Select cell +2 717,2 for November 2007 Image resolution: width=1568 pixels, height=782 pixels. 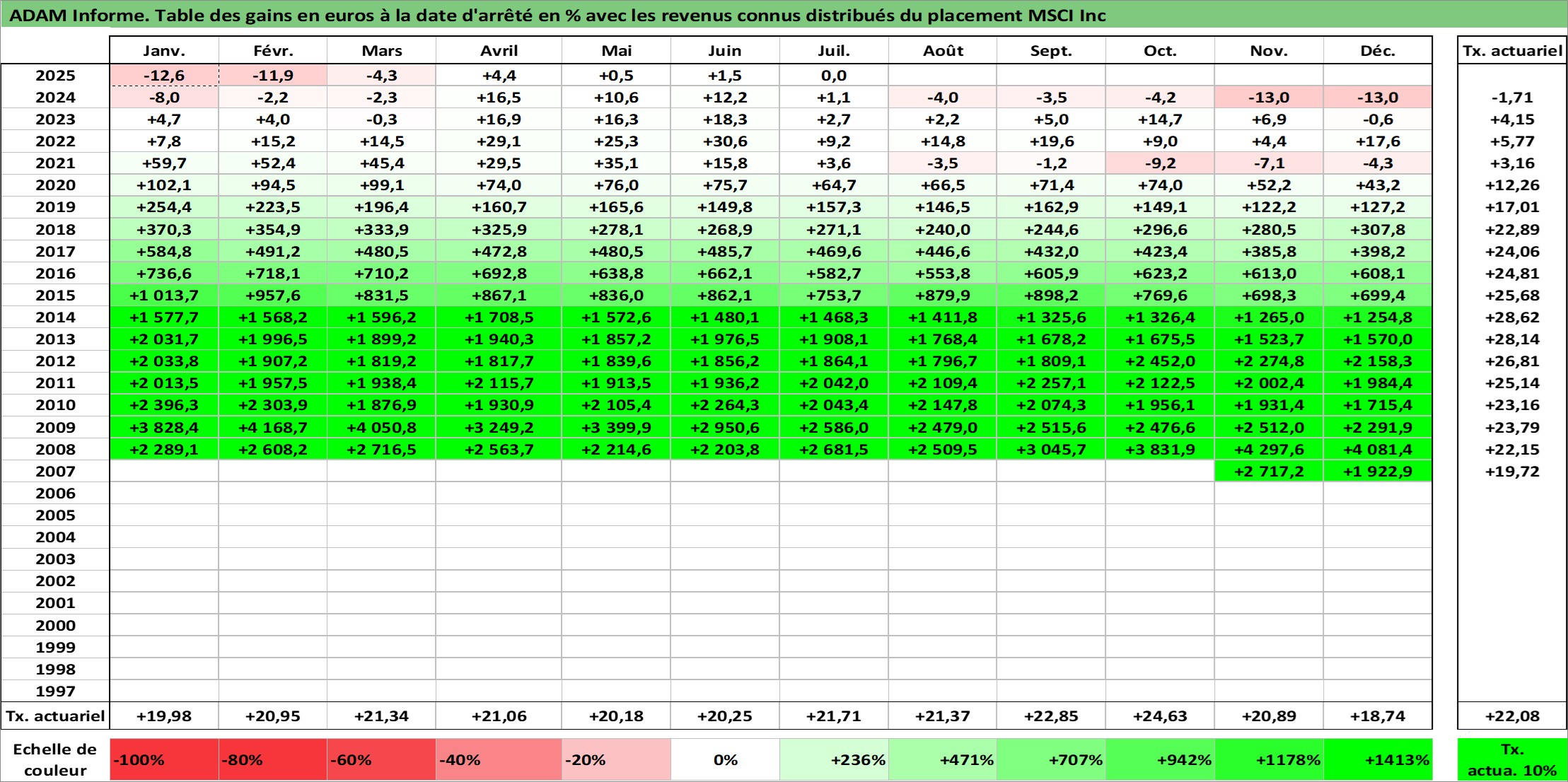point(1269,471)
